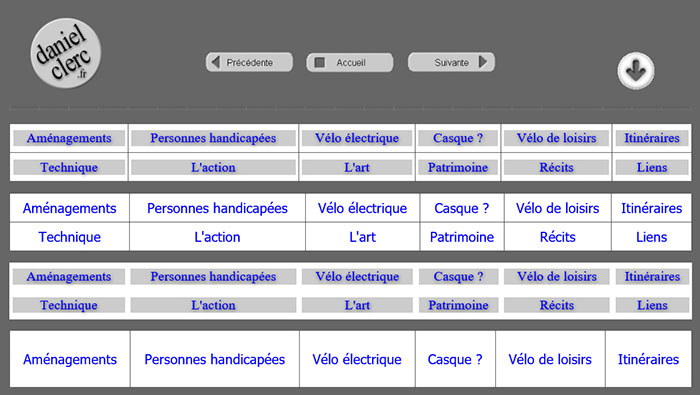Click the right triangle on Suivante button

pos(483,62)
